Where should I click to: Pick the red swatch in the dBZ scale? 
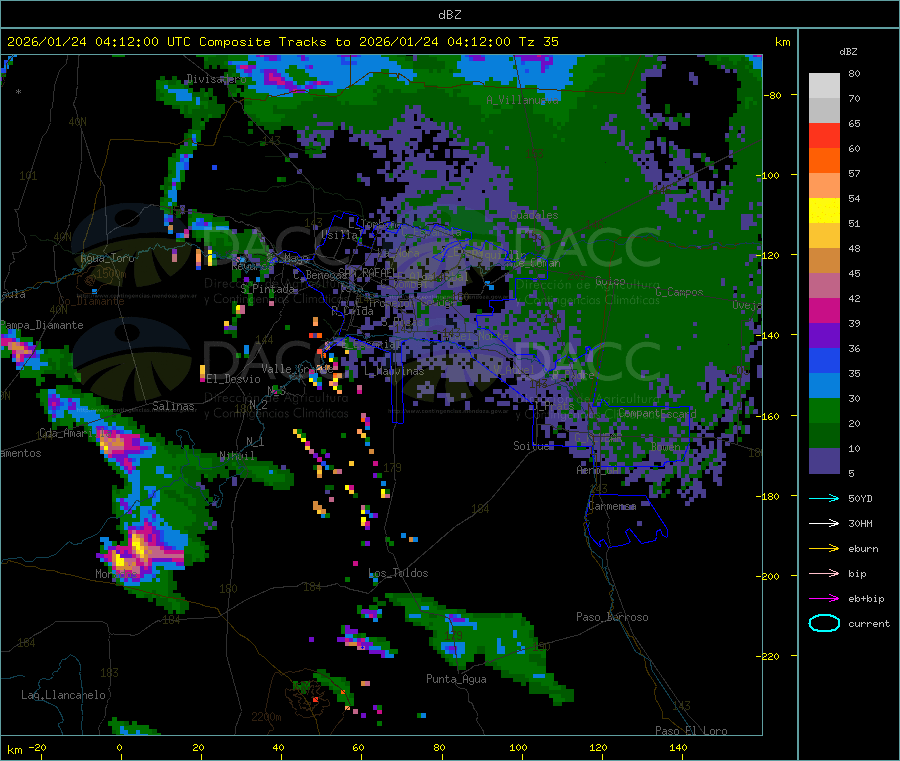point(824,135)
